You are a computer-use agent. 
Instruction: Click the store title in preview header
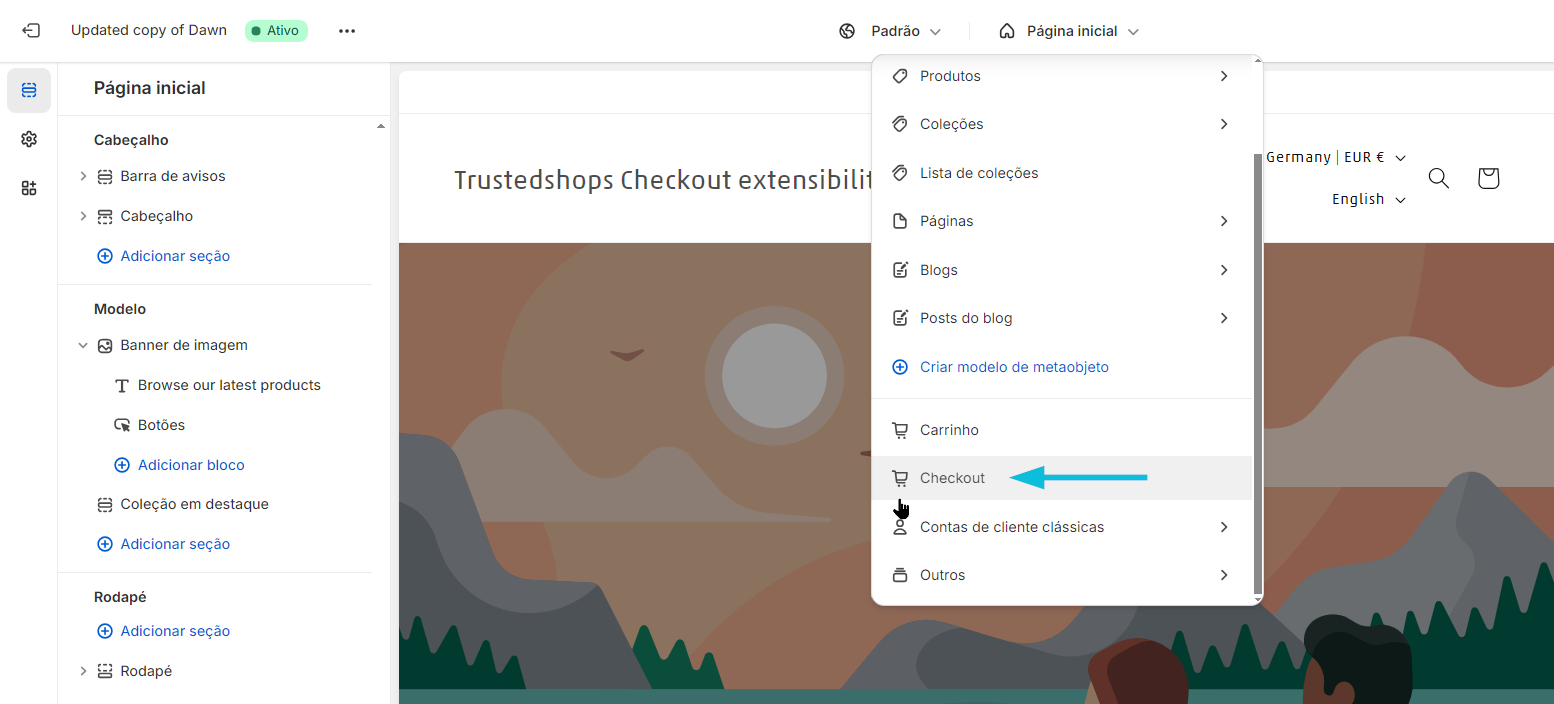tap(664, 179)
